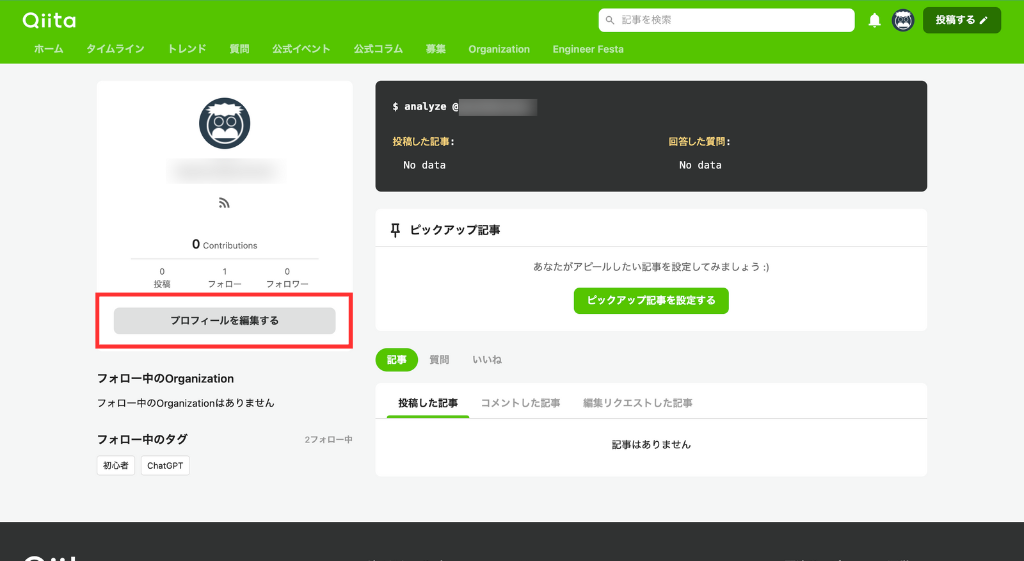Image resolution: width=1024 pixels, height=561 pixels.
Task: Click the pin icon beside ピックアップ記事
Action: [395, 230]
